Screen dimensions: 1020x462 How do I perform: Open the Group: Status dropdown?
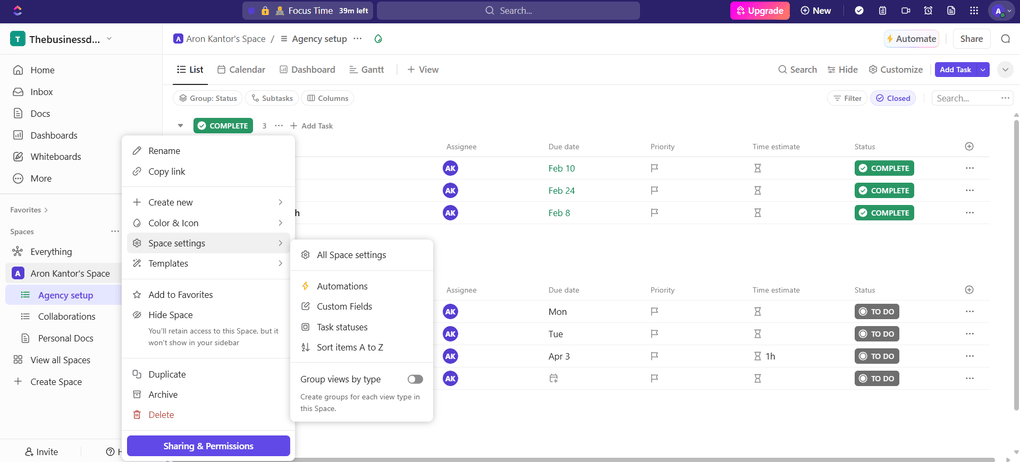pos(208,98)
